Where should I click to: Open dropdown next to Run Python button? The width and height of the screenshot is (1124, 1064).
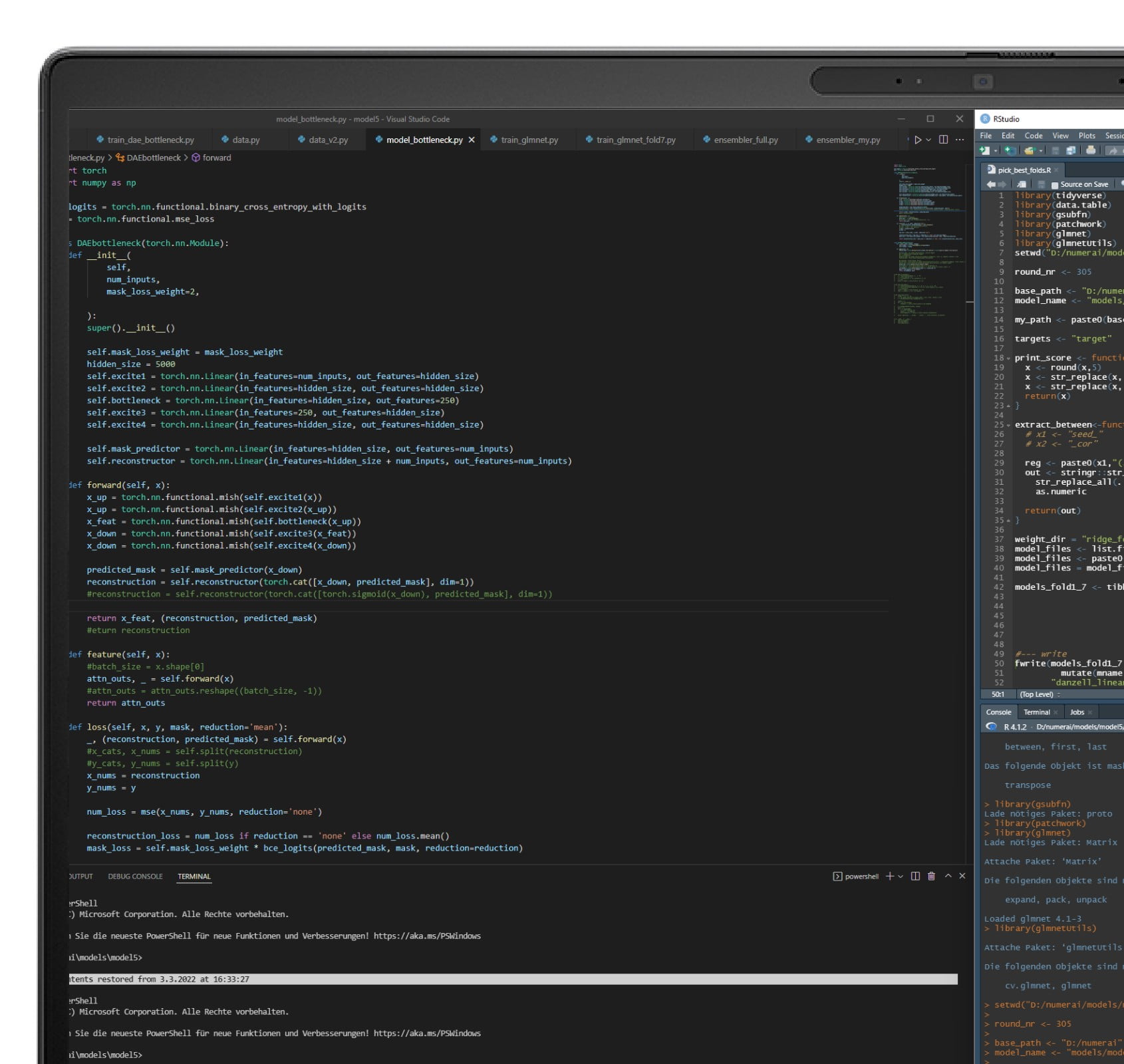tap(928, 140)
